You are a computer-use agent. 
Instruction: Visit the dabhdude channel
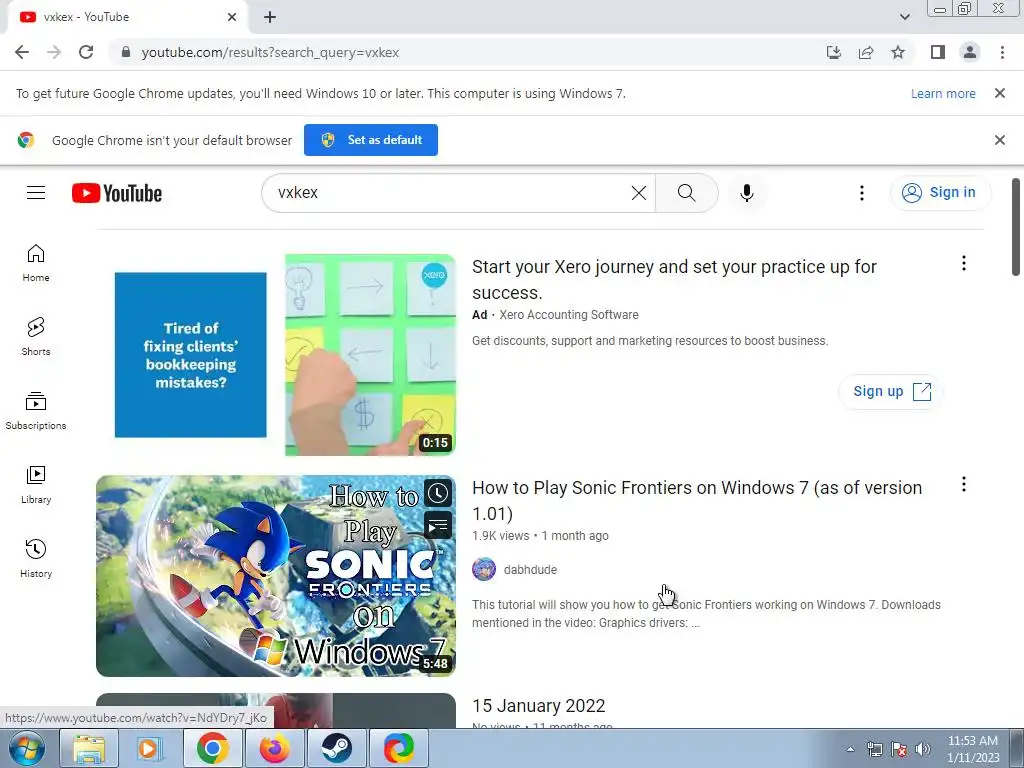coord(530,569)
